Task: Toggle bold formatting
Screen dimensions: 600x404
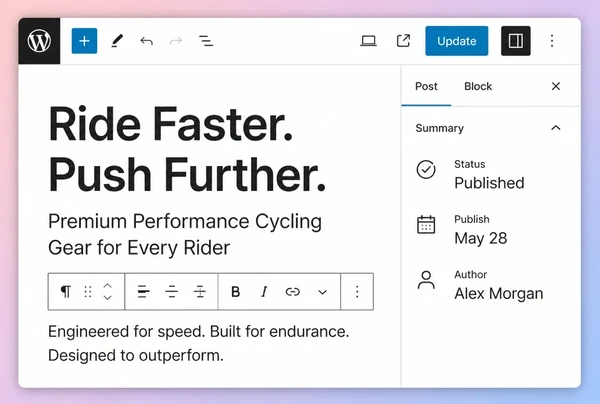Action: pyautogui.click(x=235, y=292)
